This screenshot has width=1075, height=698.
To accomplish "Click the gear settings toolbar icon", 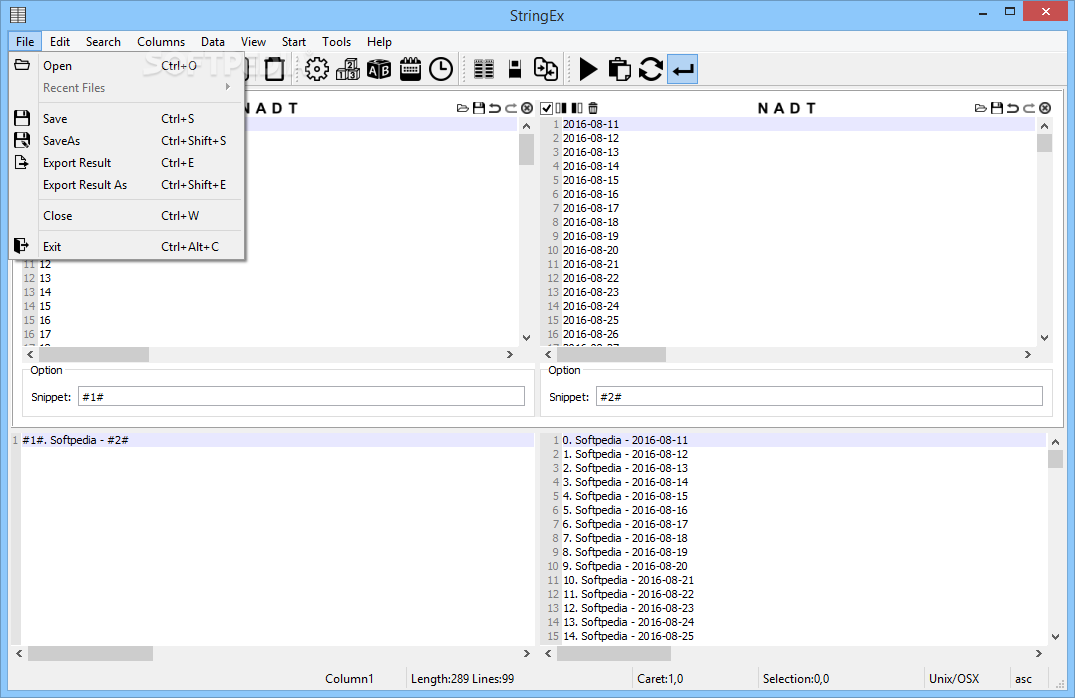I will pos(317,69).
